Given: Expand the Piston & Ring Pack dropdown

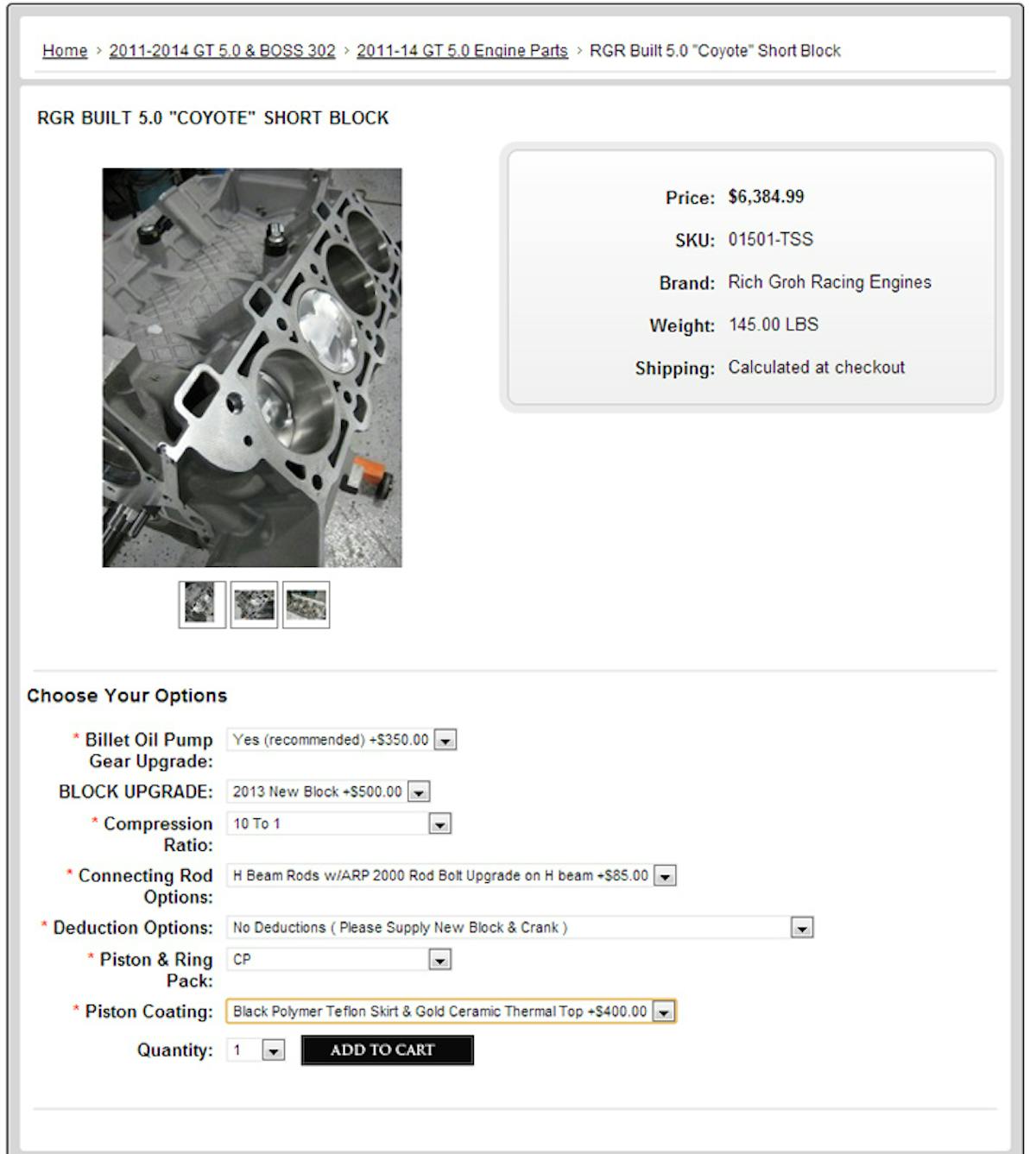Looking at the screenshot, I should [x=338, y=960].
